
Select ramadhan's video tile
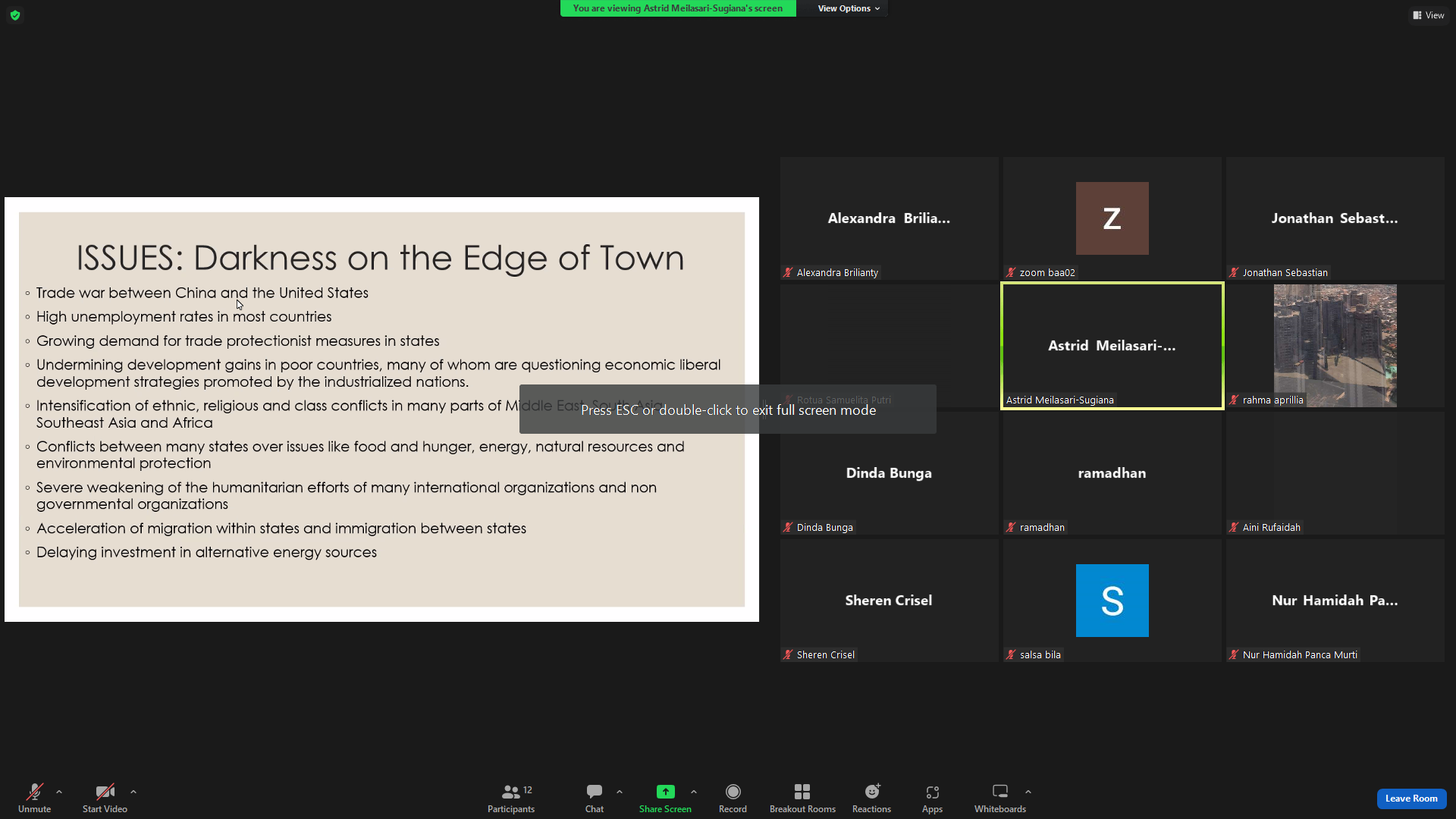[1112, 473]
